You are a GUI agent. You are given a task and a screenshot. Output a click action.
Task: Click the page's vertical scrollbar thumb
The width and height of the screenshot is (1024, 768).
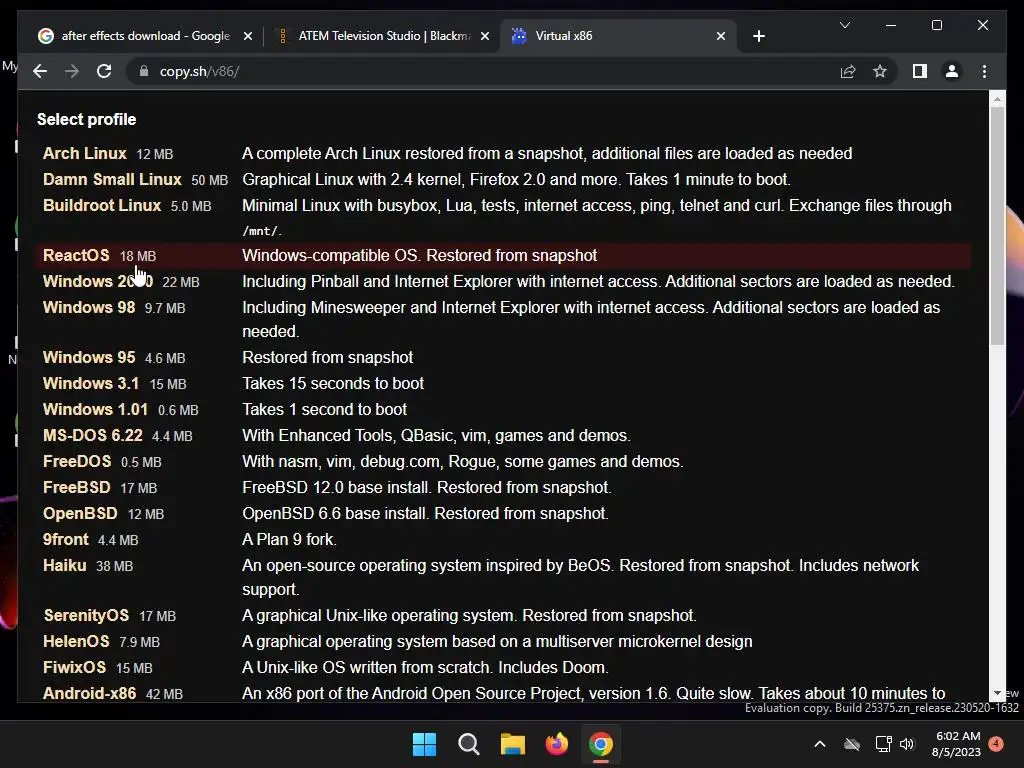coord(997,225)
